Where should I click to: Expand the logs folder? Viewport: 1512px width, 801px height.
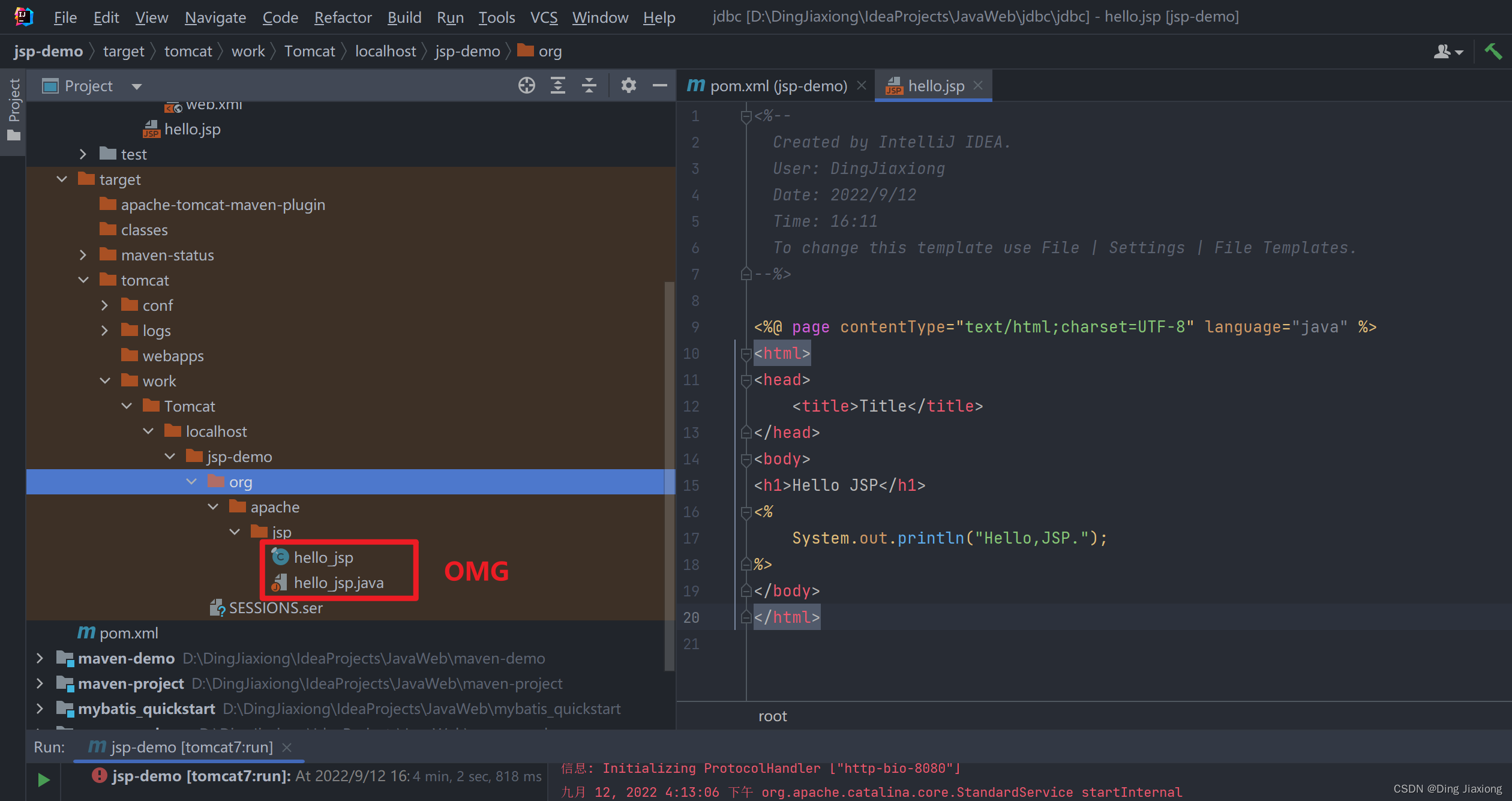[x=104, y=331]
